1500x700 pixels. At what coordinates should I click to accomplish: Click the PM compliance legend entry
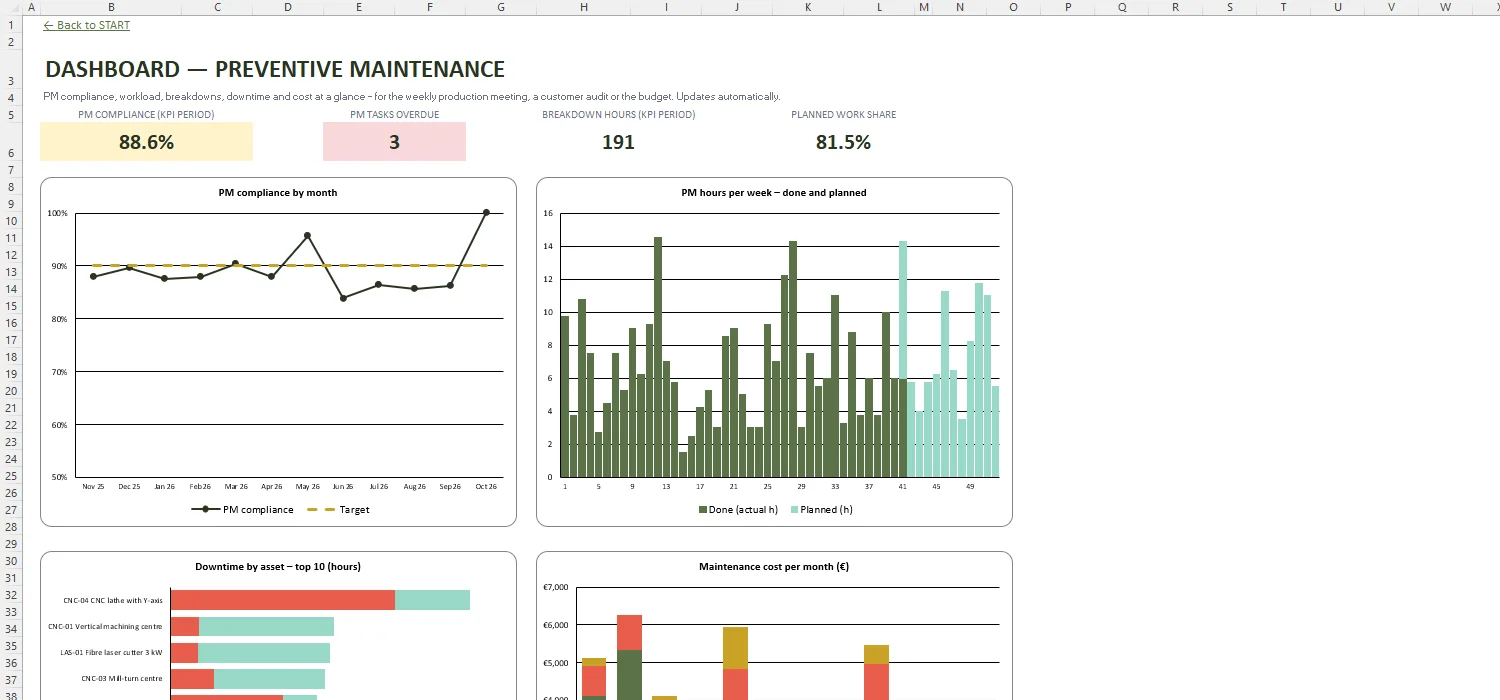(x=242, y=510)
